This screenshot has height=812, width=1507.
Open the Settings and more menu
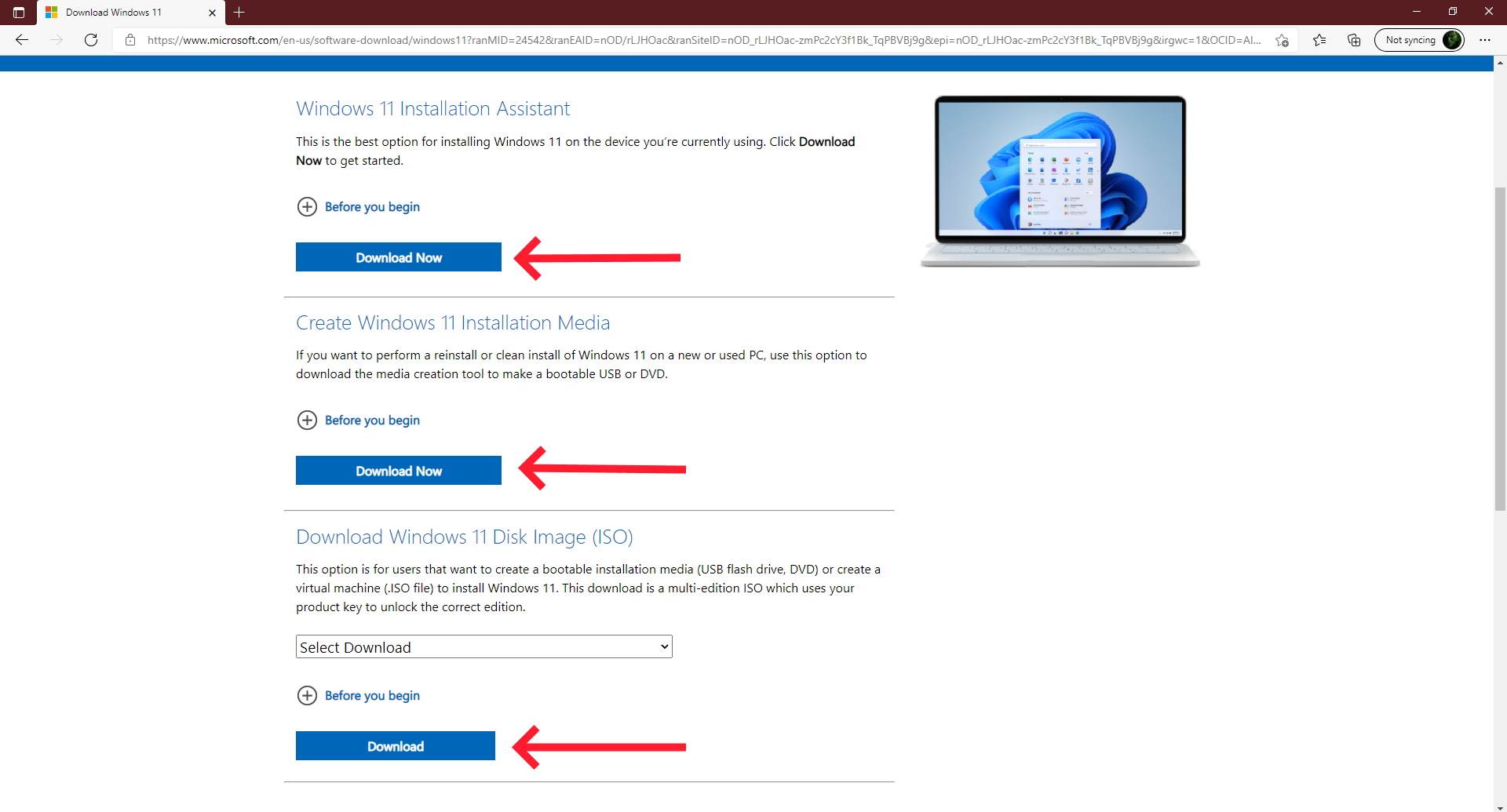point(1485,39)
